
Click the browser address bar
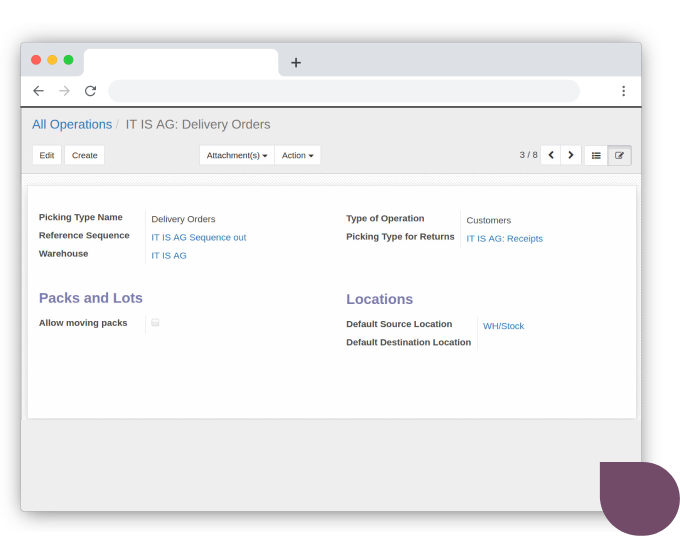tap(343, 91)
